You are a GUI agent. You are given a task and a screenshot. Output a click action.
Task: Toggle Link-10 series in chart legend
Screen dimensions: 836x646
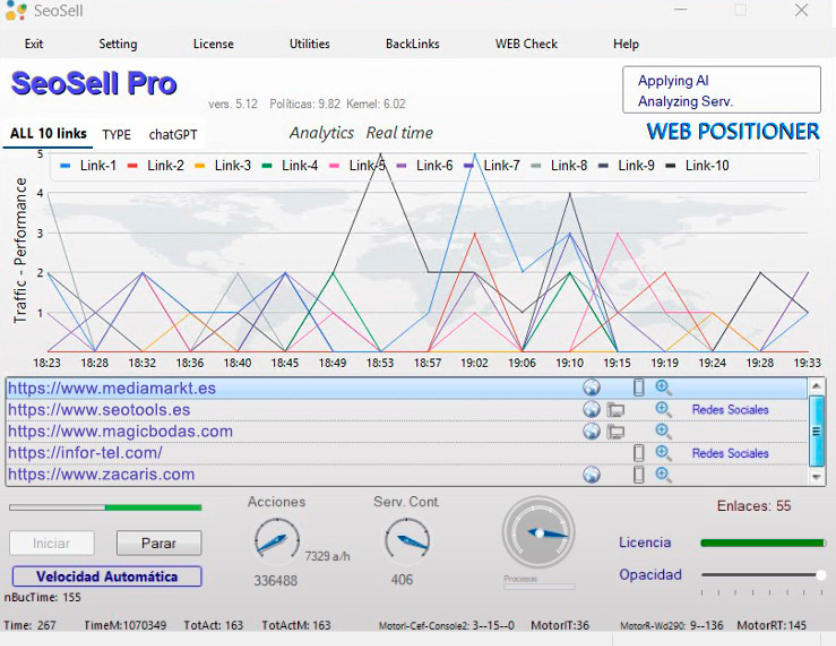697,166
